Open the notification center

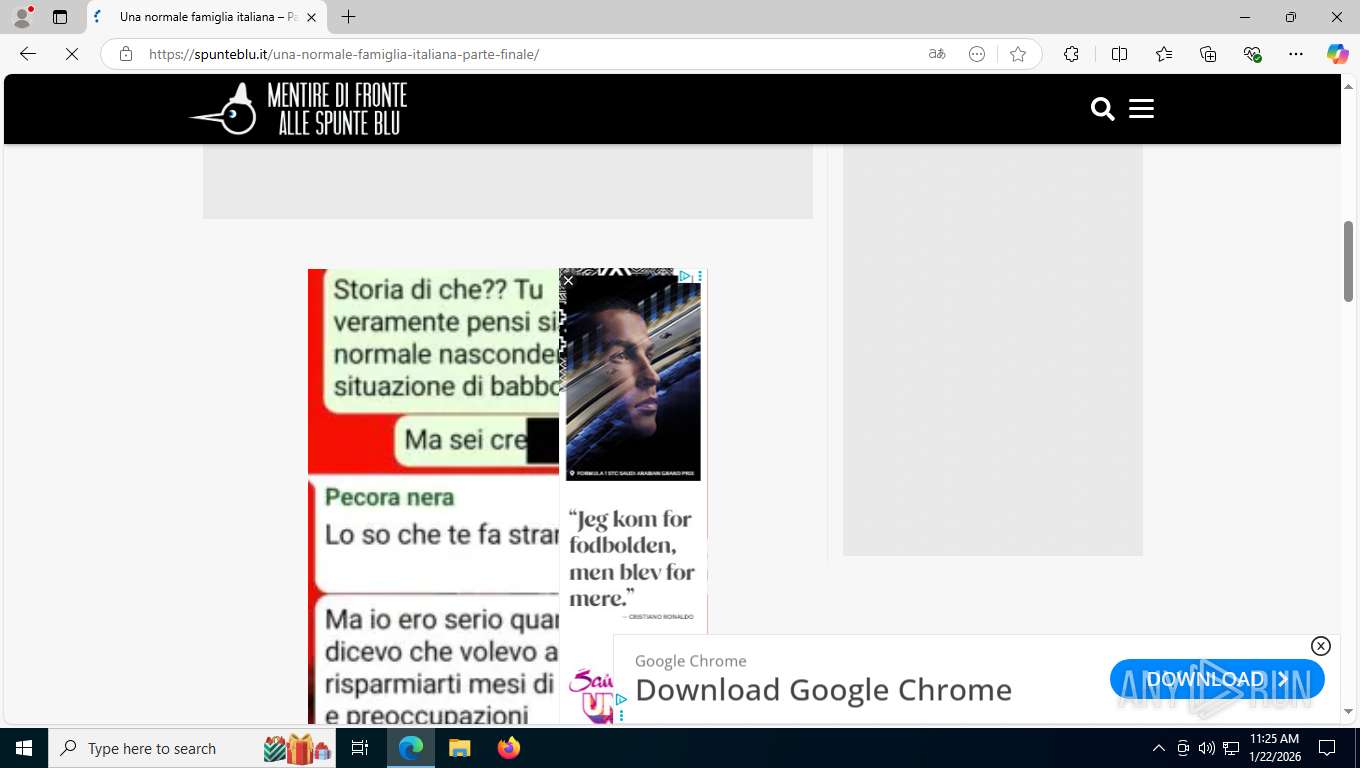(x=1327, y=748)
